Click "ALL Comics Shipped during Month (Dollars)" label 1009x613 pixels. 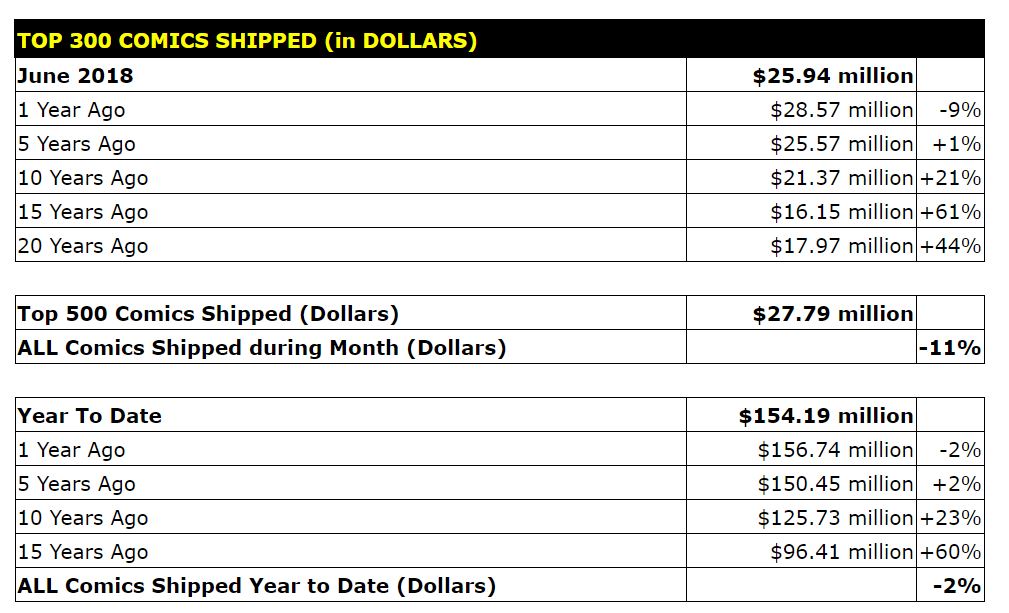[262, 348]
